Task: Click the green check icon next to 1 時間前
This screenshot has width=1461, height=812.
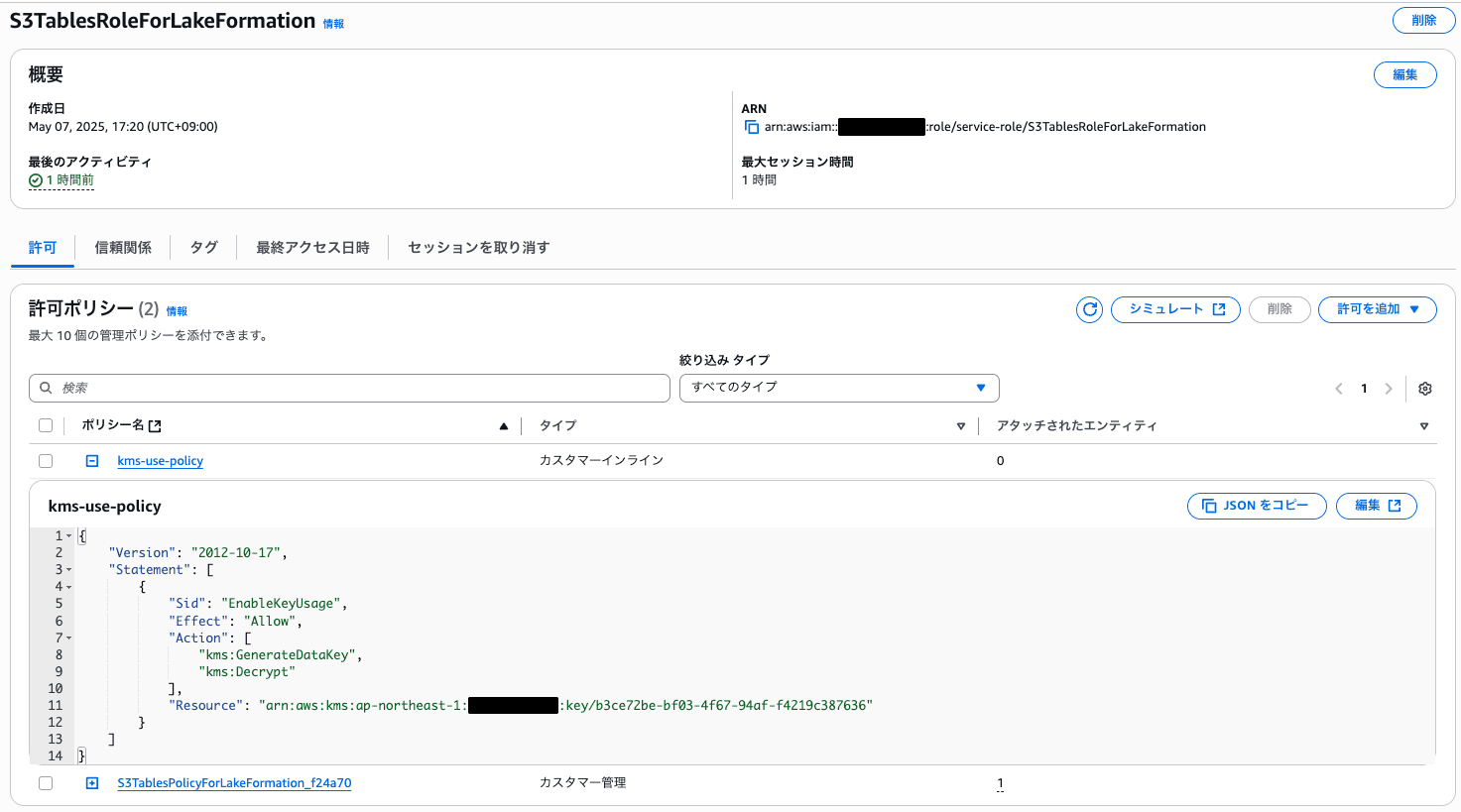Action: point(36,180)
